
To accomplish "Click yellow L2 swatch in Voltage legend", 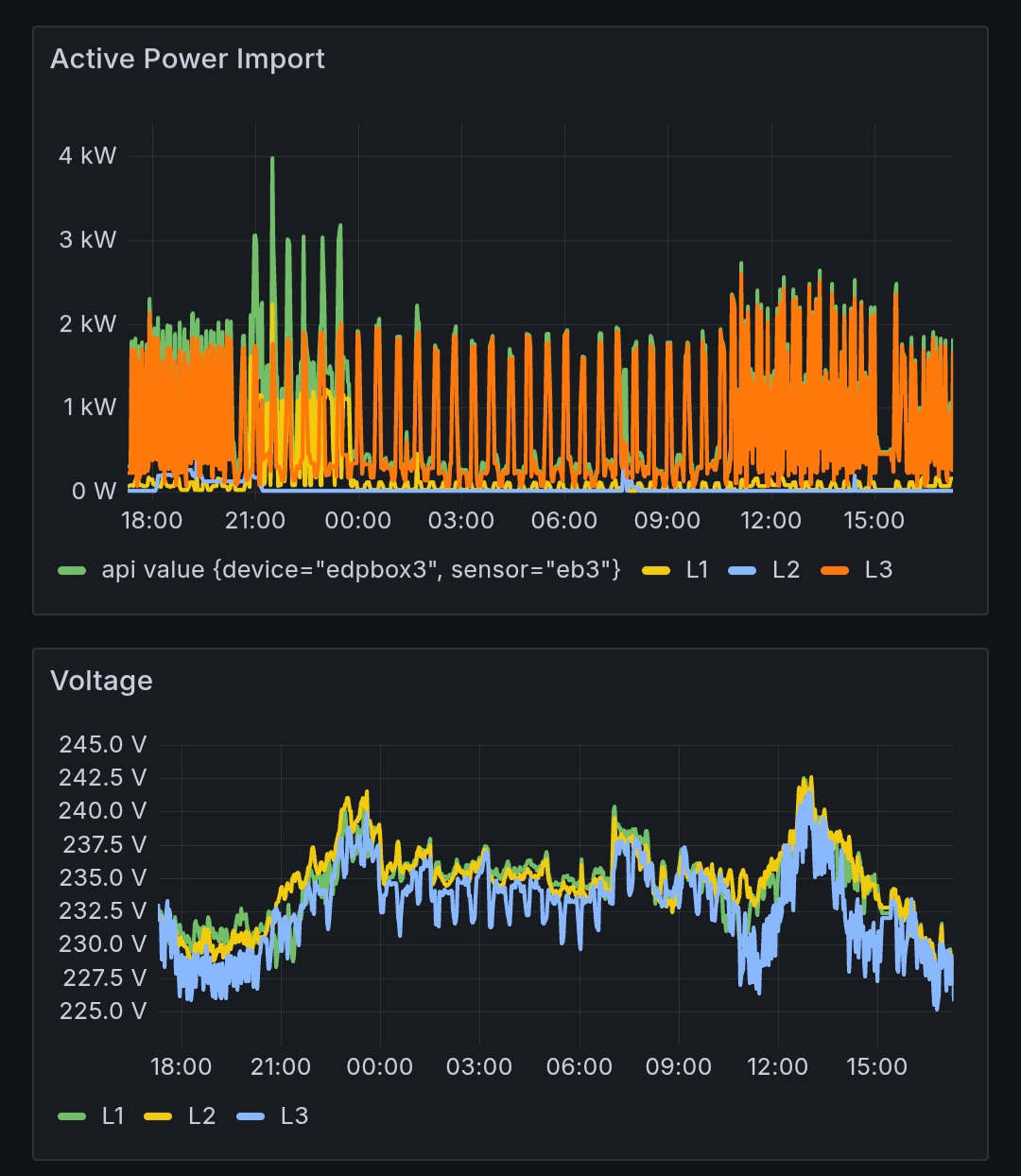I will click(x=159, y=1117).
